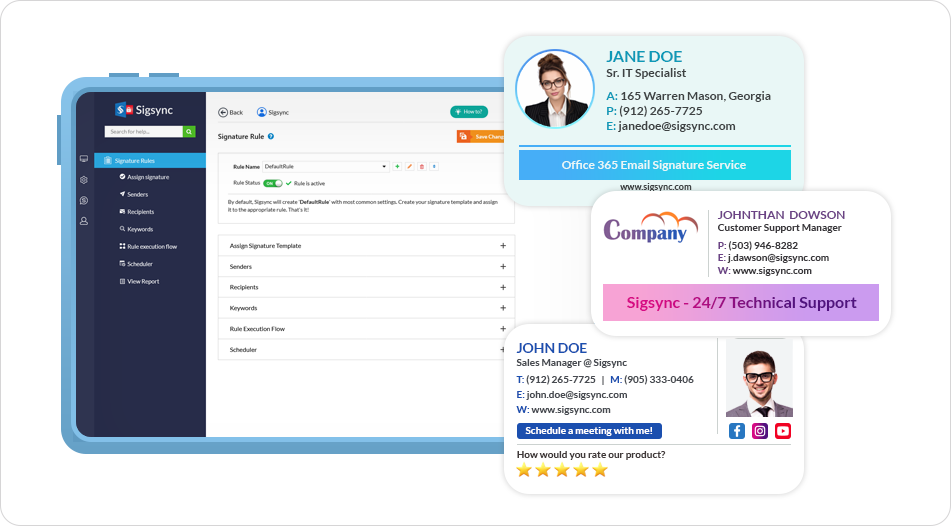Click the green search icon in sidebar
Viewport: 951px width, 526px height.
[189, 131]
